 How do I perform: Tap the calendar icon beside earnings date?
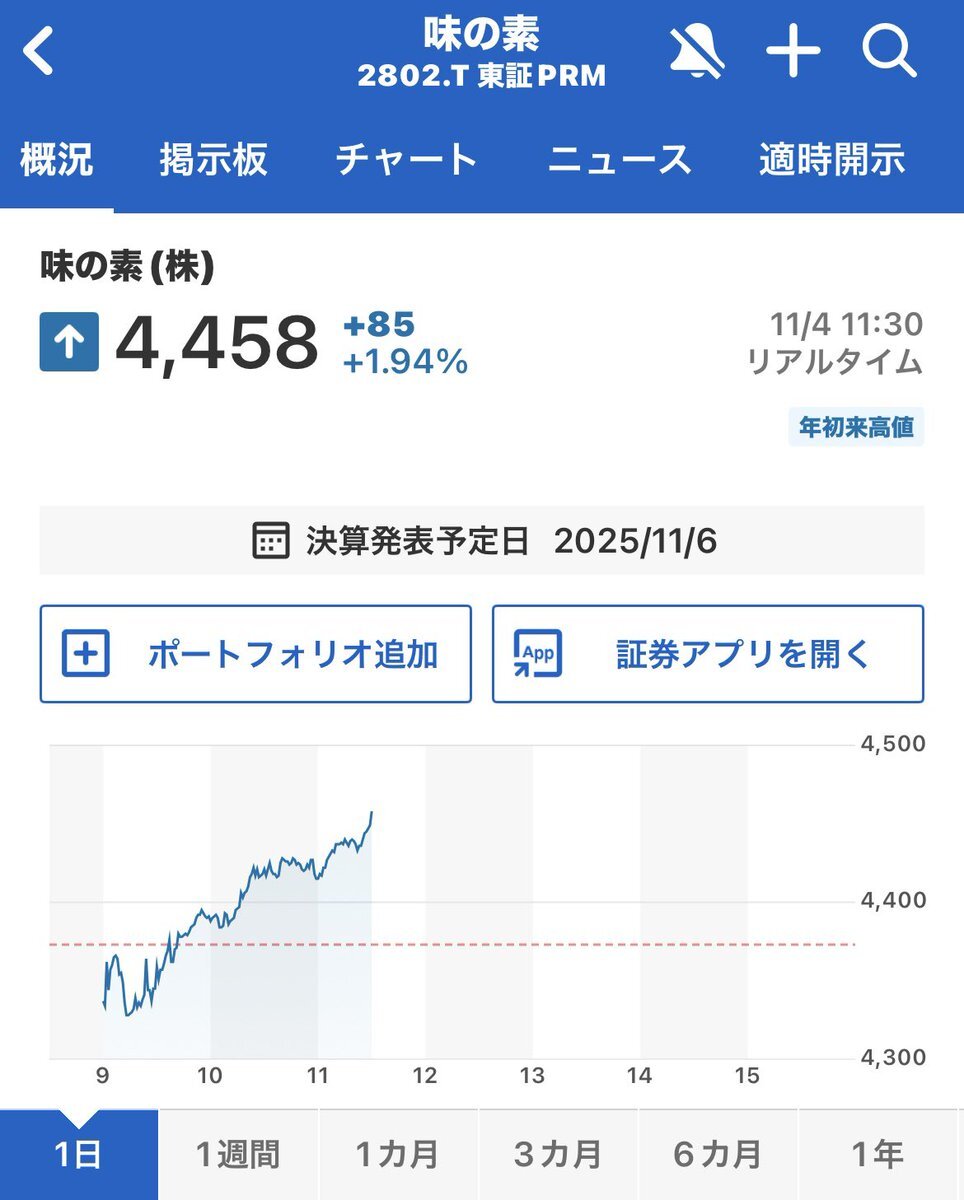click(271, 541)
